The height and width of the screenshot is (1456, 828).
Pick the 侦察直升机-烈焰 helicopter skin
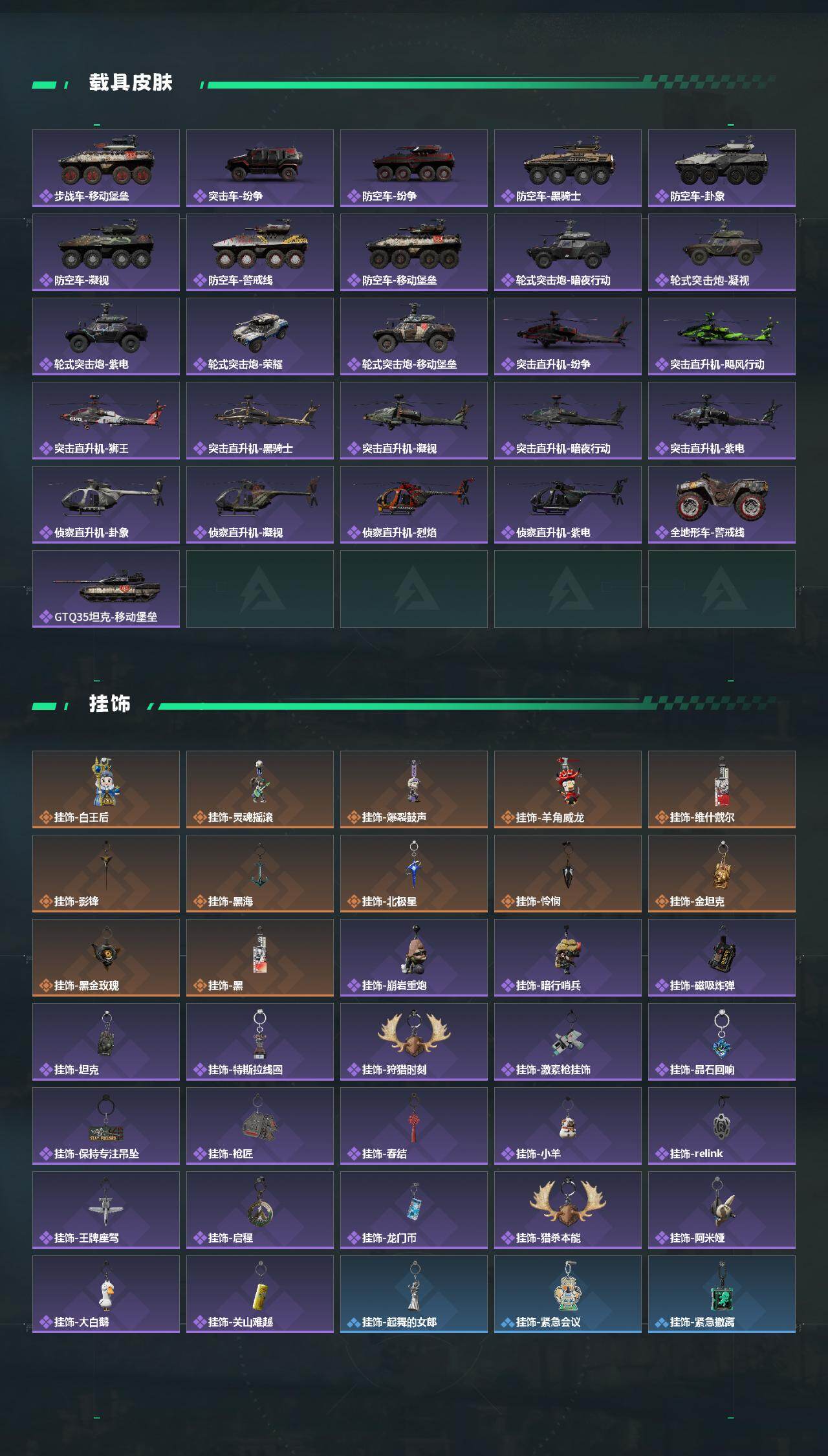pyautogui.click(x=414, y=505)
